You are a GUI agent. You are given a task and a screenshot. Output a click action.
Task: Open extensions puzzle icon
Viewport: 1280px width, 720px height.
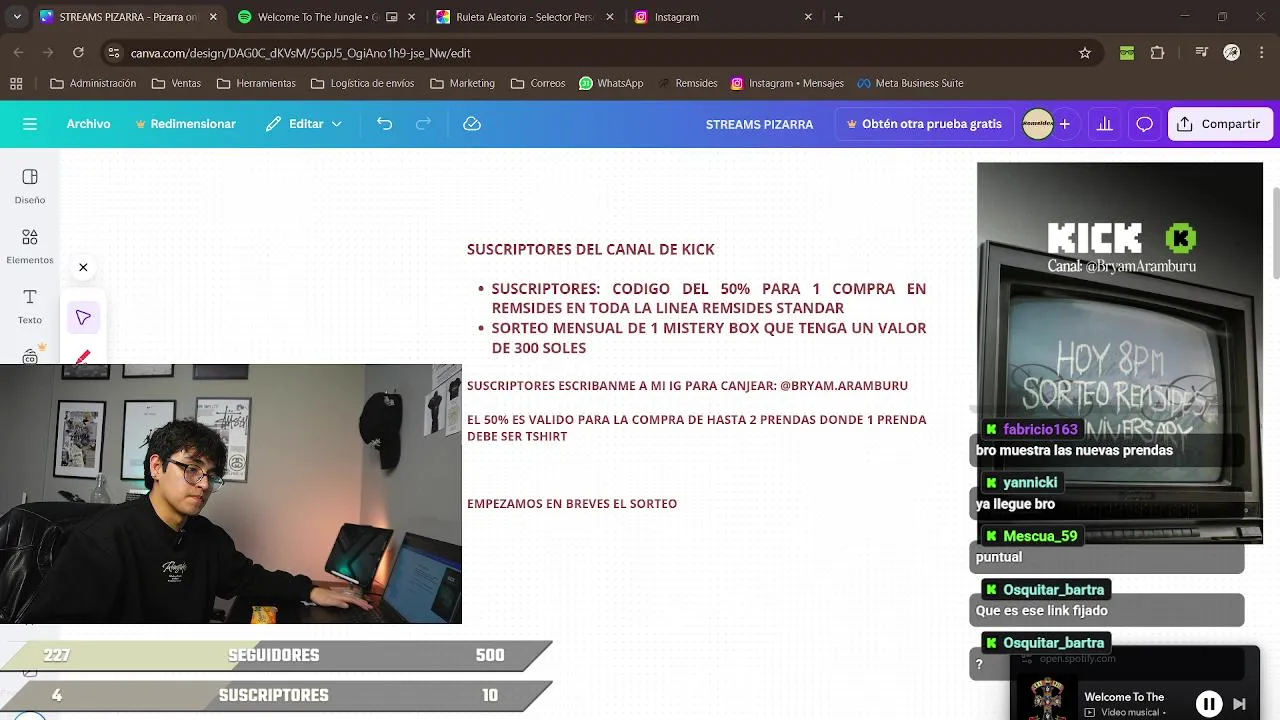coord(1158,53)
